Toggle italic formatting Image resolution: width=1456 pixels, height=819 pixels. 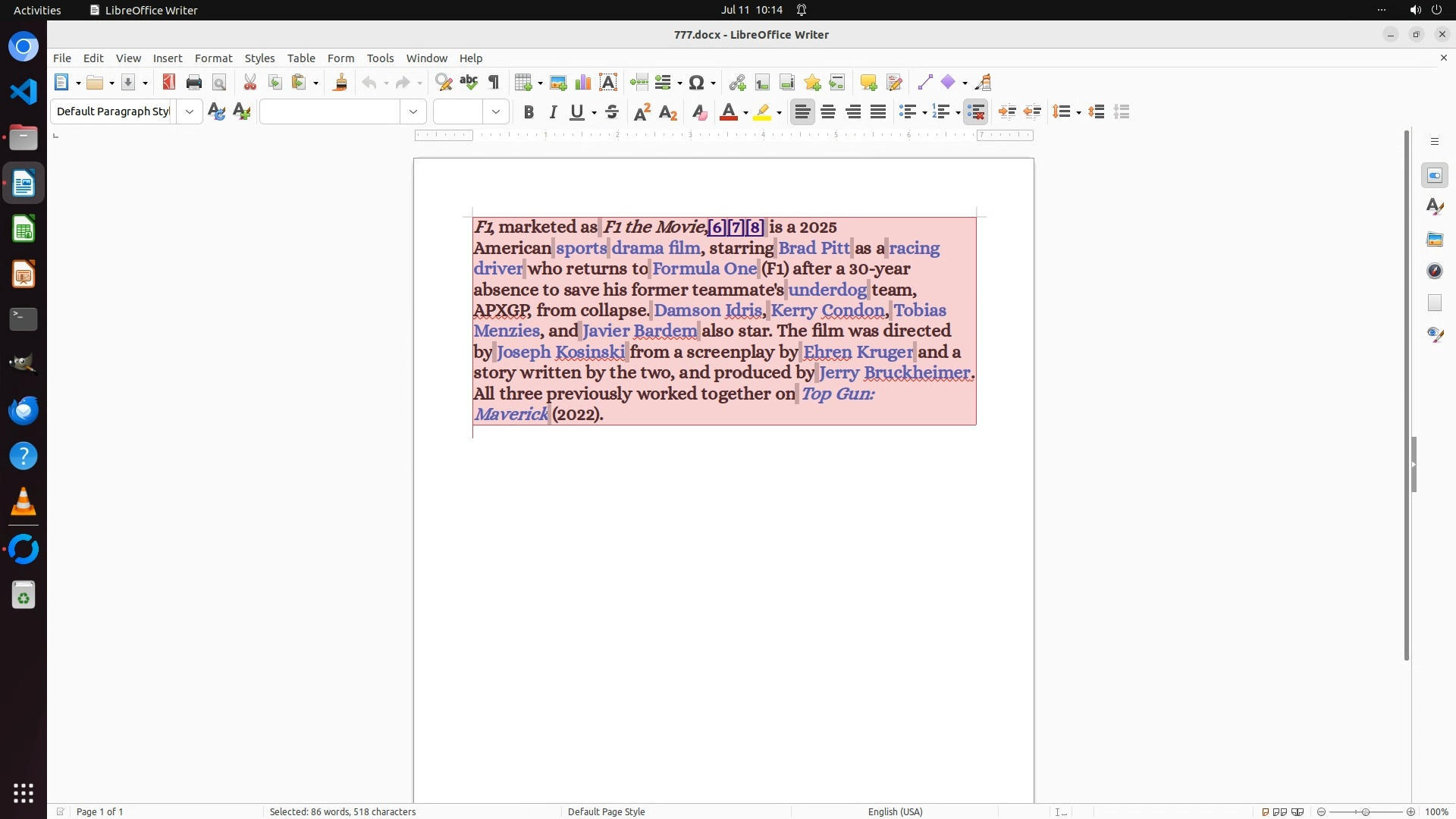554,112
